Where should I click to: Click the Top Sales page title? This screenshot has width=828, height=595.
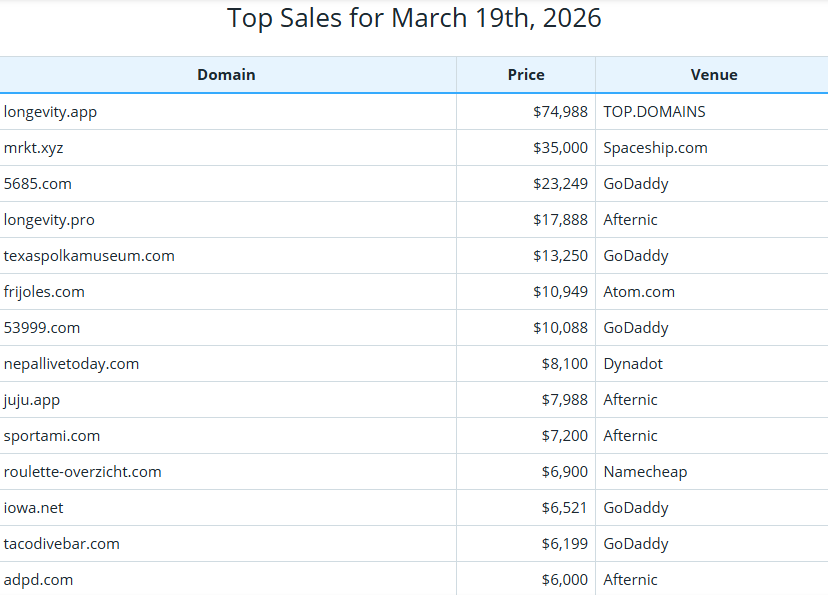(414, 18)
